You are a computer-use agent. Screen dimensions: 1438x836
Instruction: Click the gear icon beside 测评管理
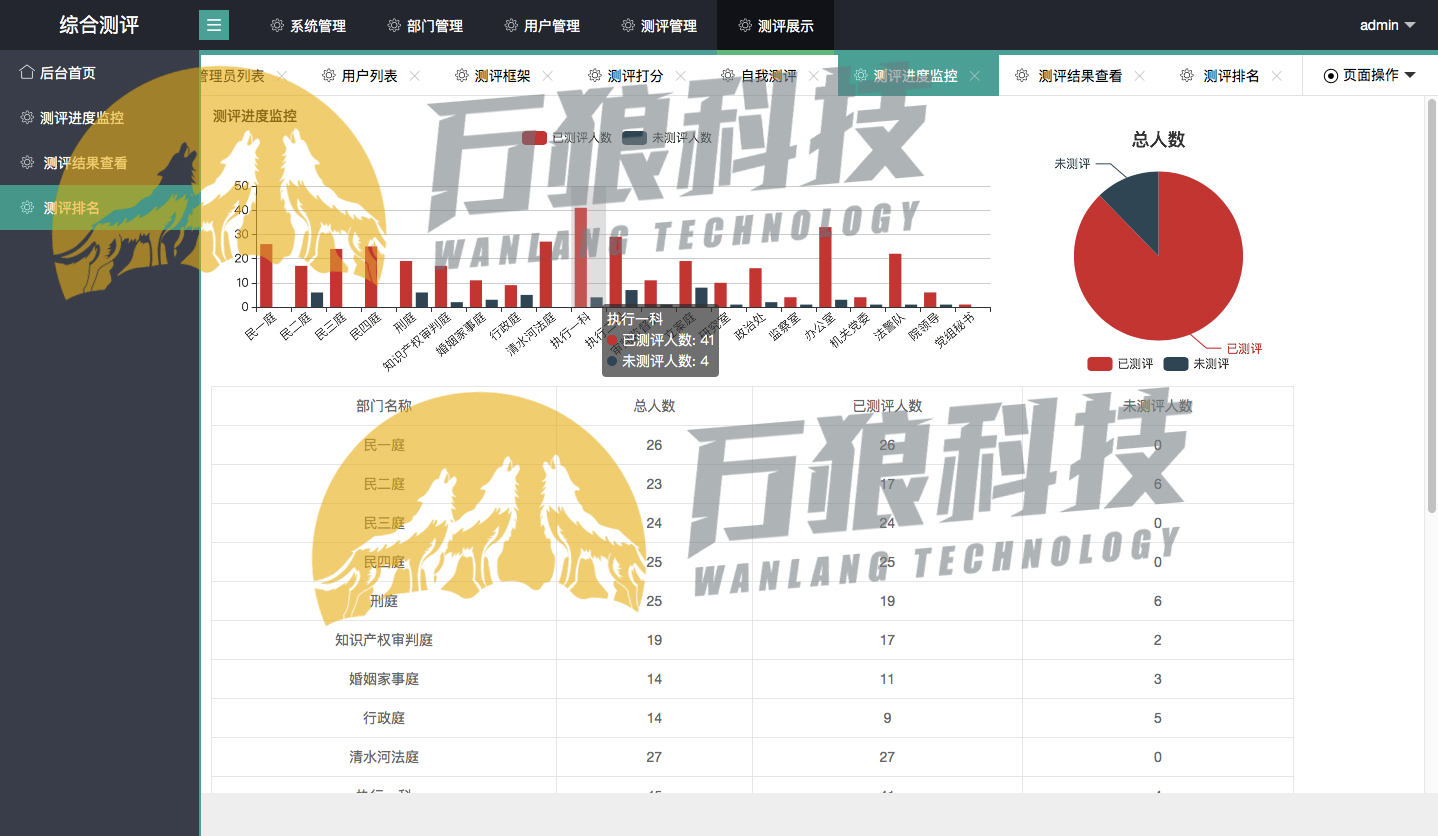tap(628, 25)
